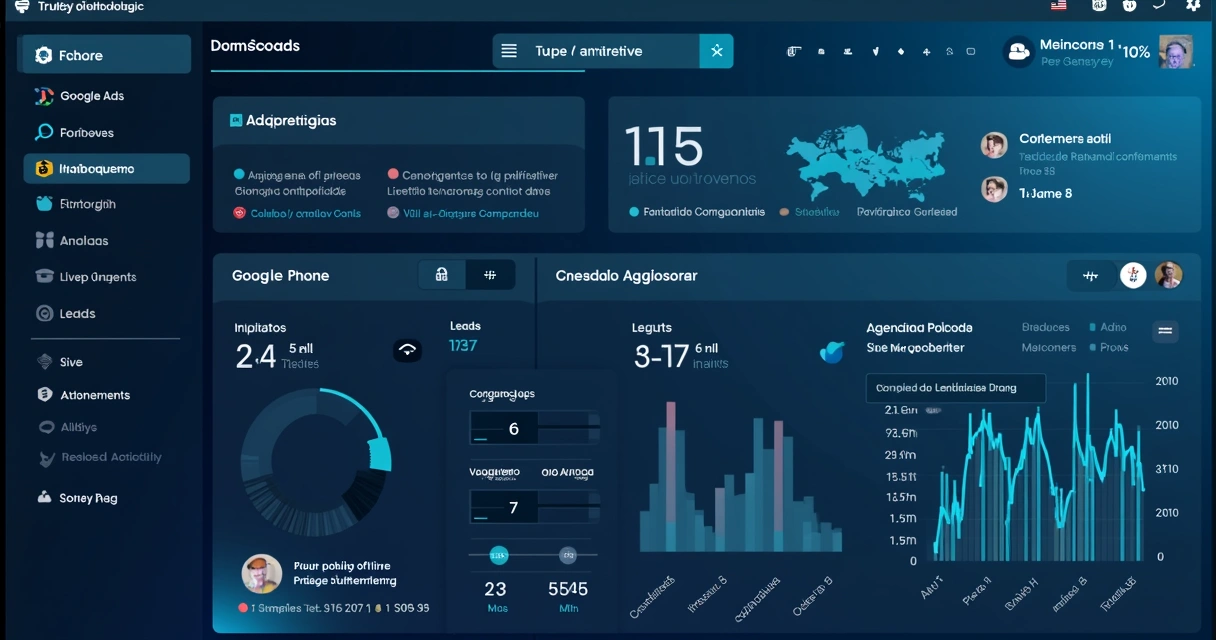Image resolution: width=1216 pixels, height=640 pixels.
Task: Click the app logo in the title bar
Action: tap(22, 6)
